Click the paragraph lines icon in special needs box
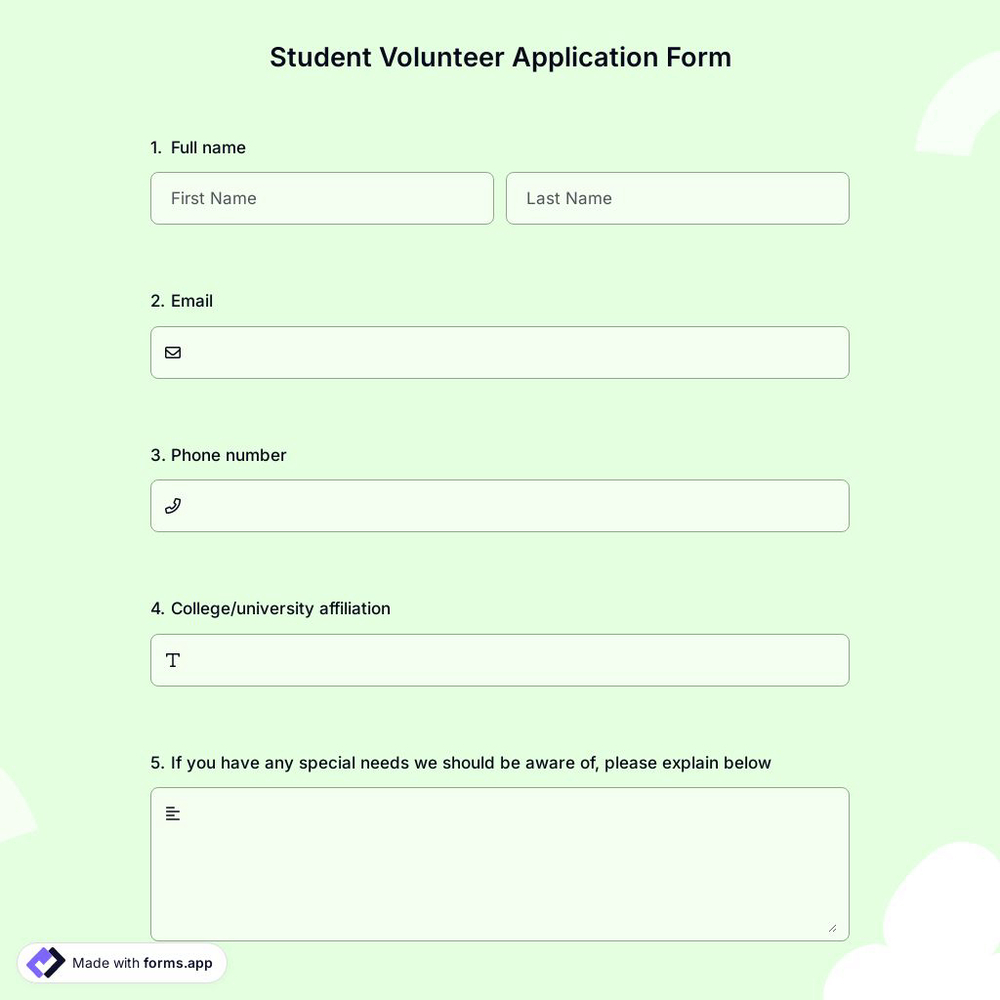 [171, 812]
